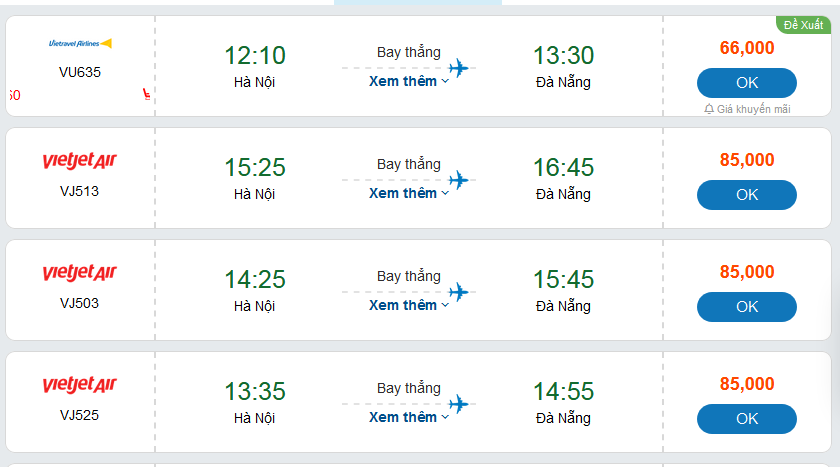
Task: Click the airplane icon for flight VU635
Action: [x=458, y=68]
